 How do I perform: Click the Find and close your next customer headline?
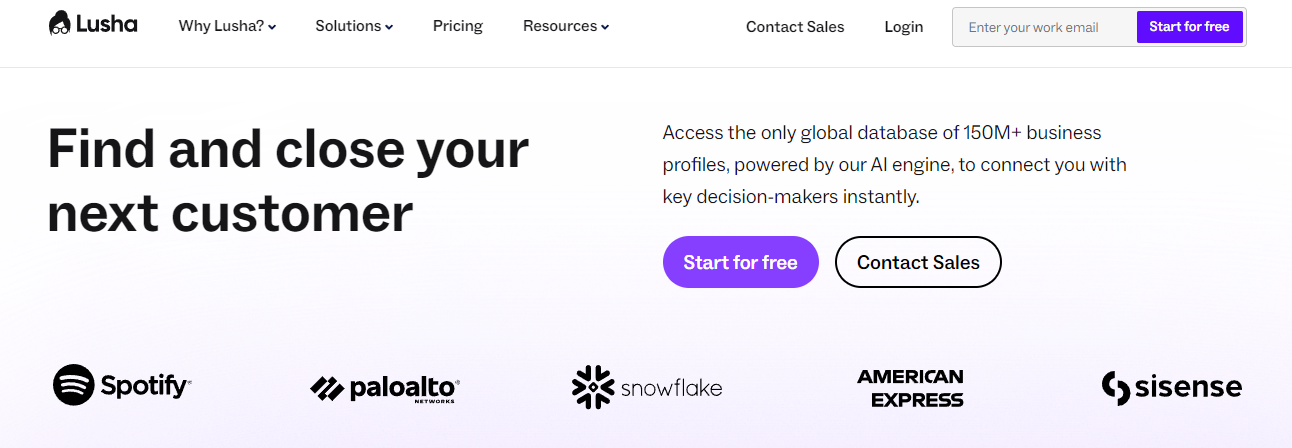288,181
